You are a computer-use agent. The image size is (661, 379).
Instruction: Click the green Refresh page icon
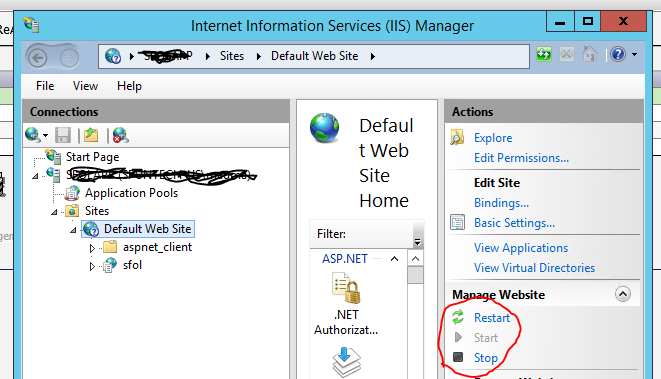click(544, 54)
